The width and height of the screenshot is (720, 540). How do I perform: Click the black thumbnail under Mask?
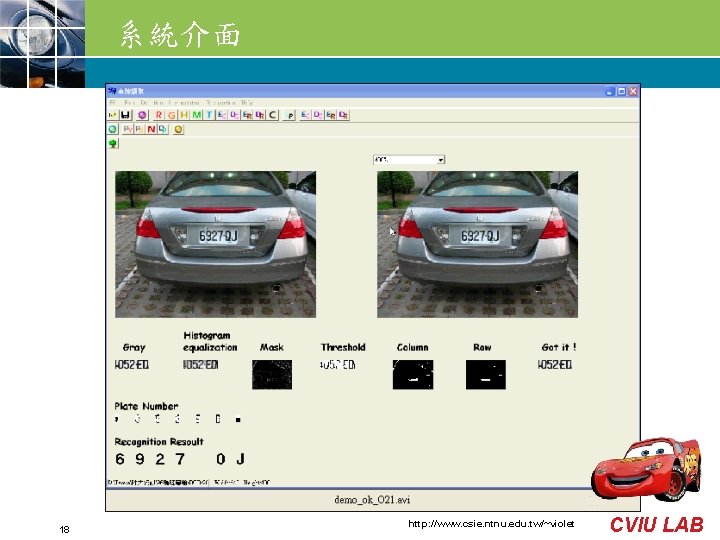click(272, 374)
